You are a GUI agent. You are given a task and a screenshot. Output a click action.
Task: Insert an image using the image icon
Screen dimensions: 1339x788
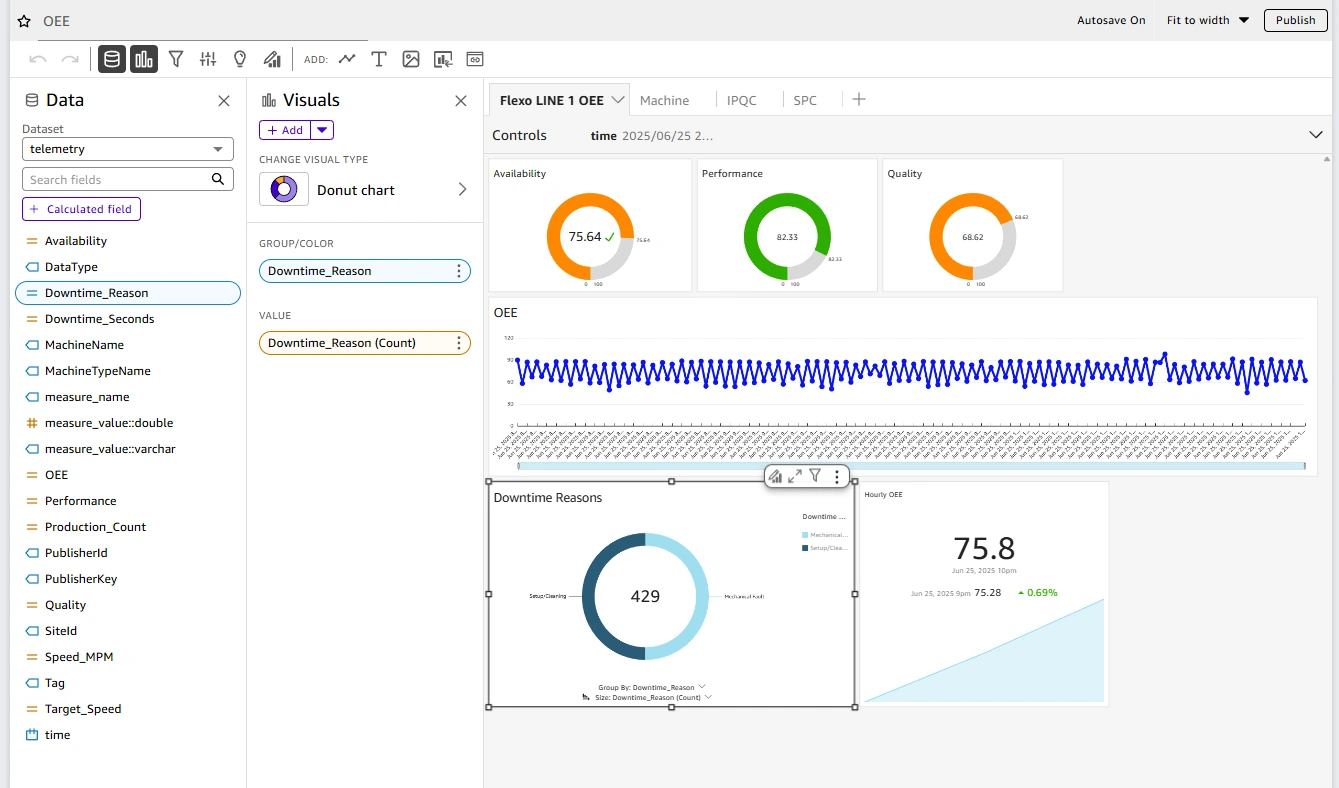(x=411, y=59)
